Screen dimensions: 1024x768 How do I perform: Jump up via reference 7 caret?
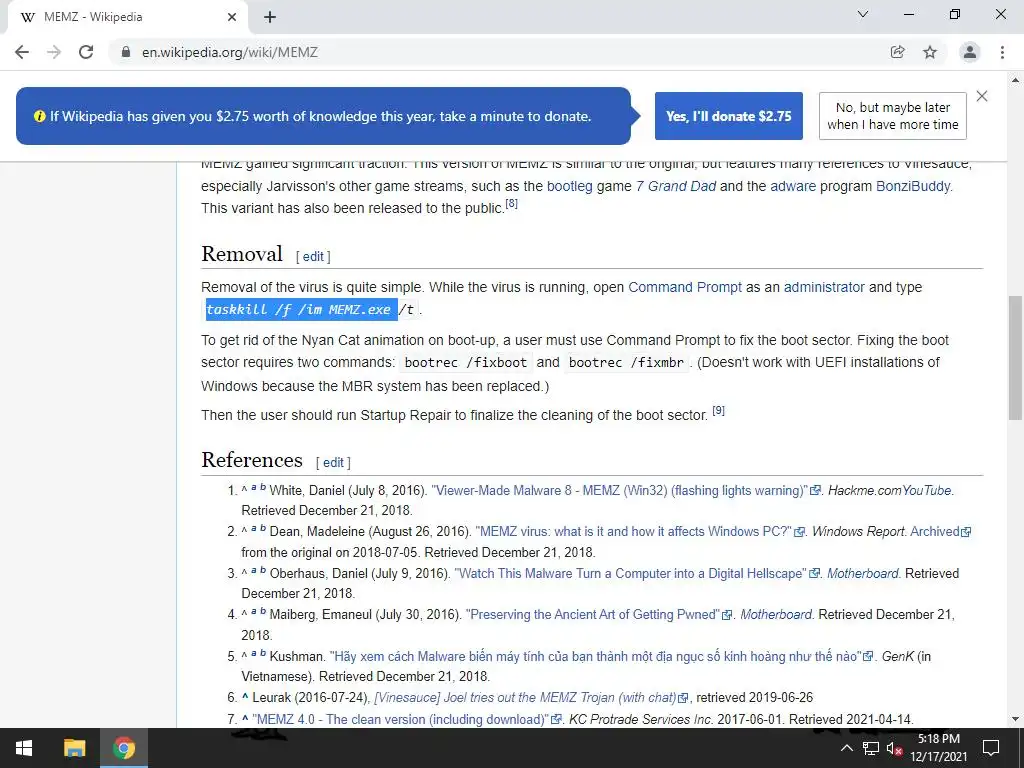245,718
